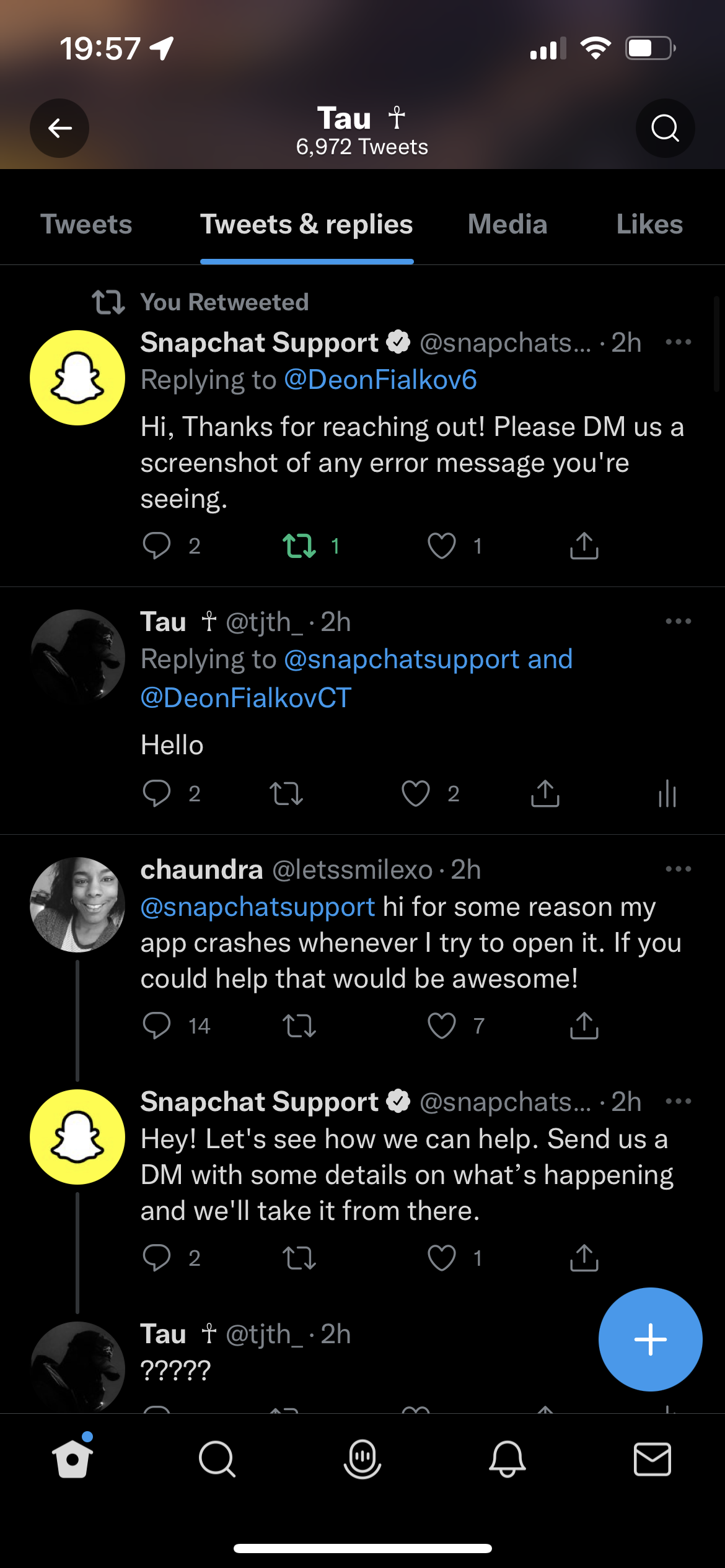Open direct messages envelope tab

[652, 1459]
